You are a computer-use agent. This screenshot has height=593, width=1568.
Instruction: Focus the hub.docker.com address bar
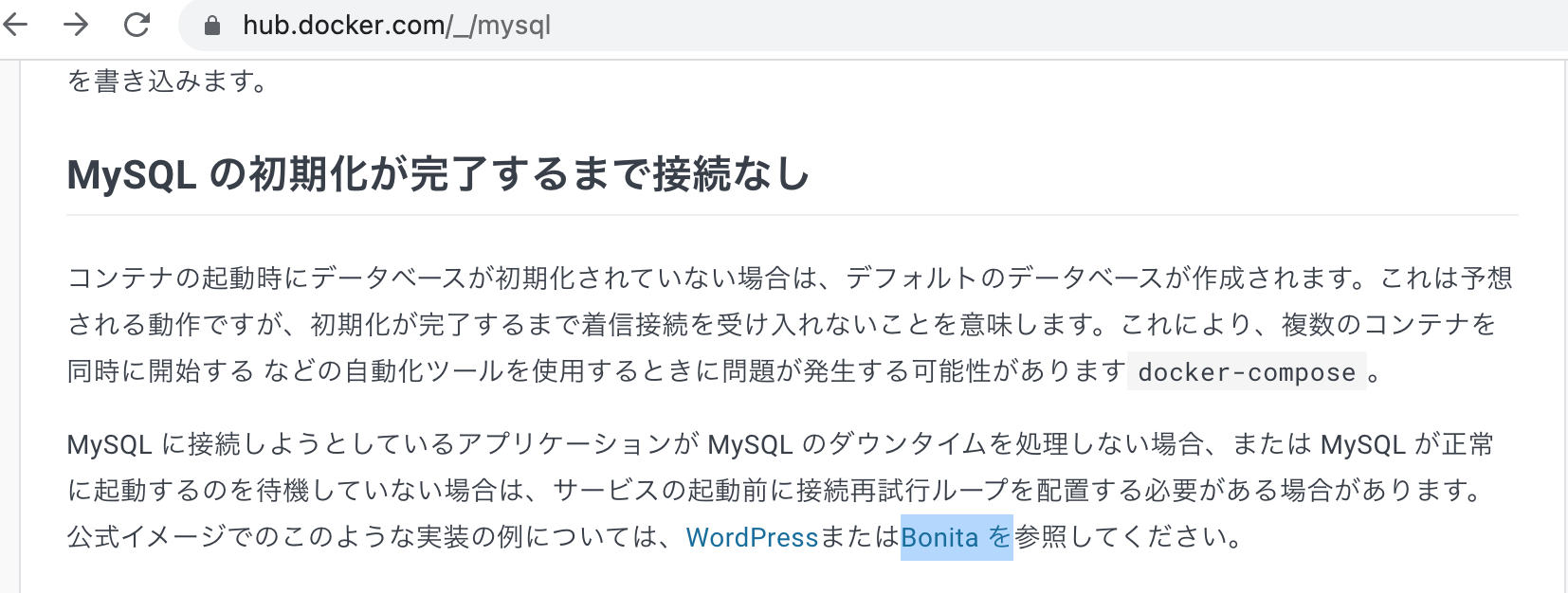point(872,26)
